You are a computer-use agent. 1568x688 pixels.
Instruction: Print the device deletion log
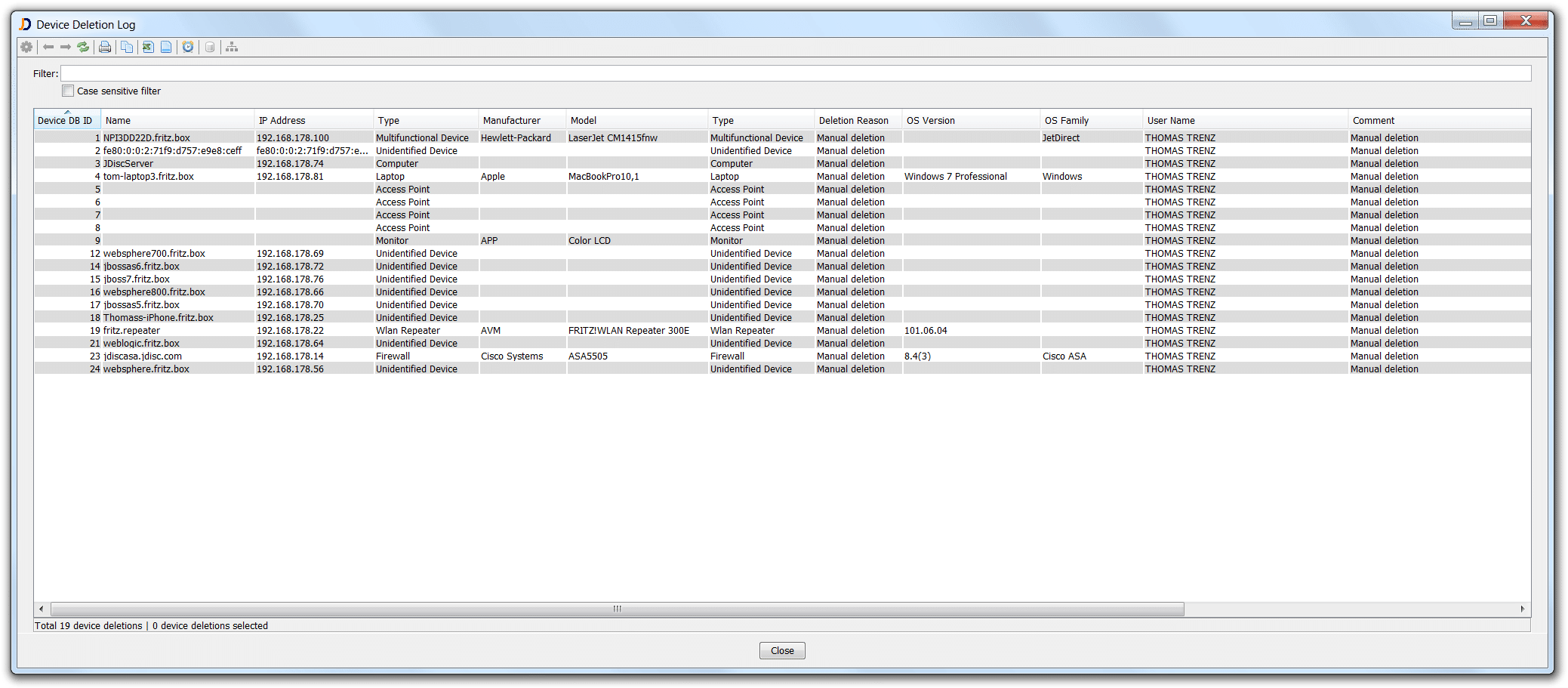(105, 47)
